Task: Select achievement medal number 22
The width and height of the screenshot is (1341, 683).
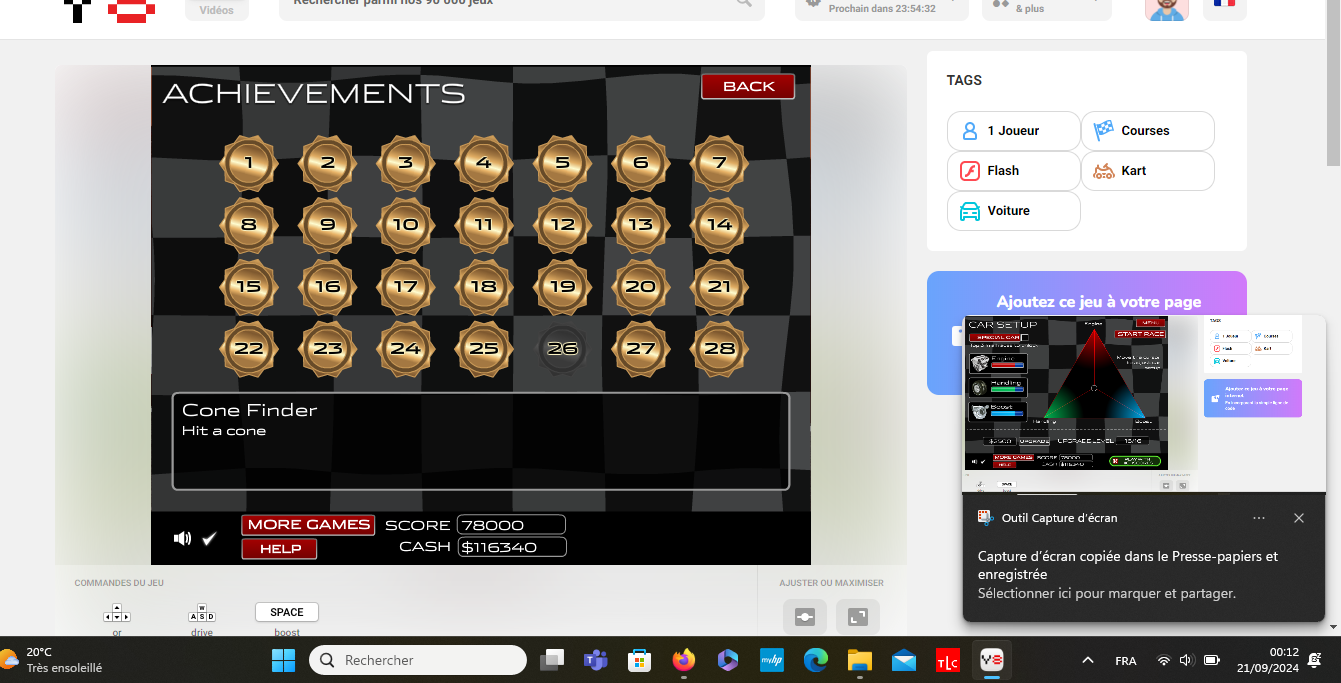Action: (249, 349)
